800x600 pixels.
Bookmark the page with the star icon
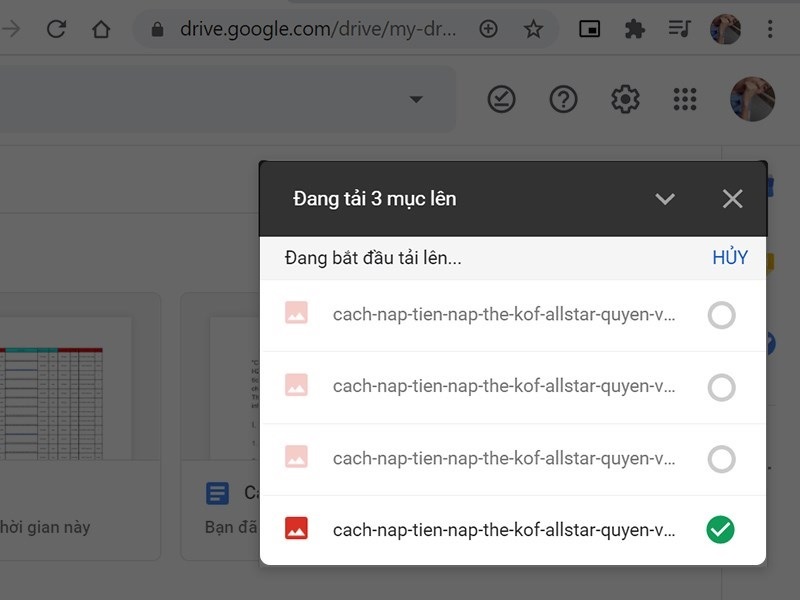pyautogui.click(x=533, y=28)
